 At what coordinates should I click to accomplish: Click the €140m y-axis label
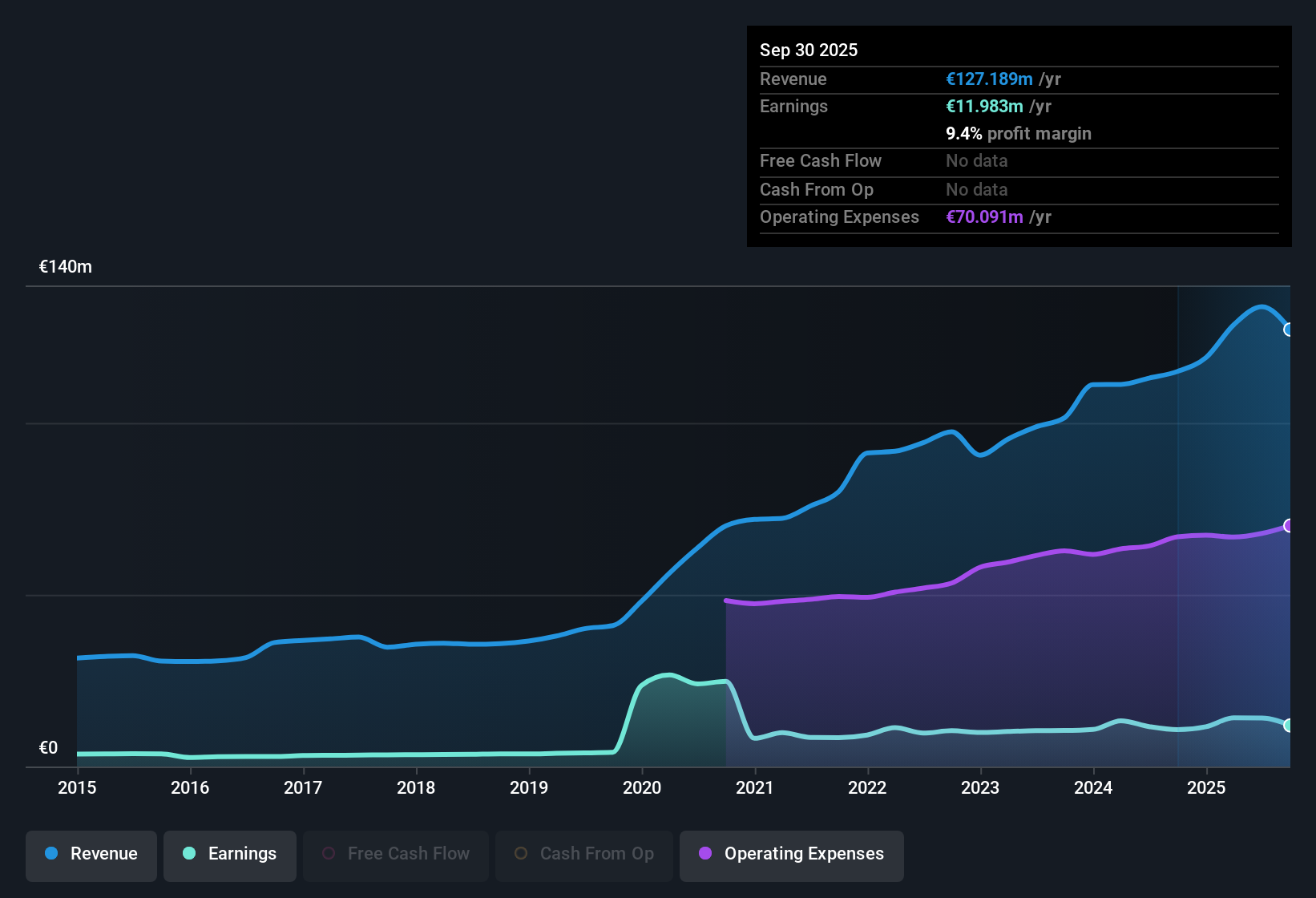click(66, 267)
